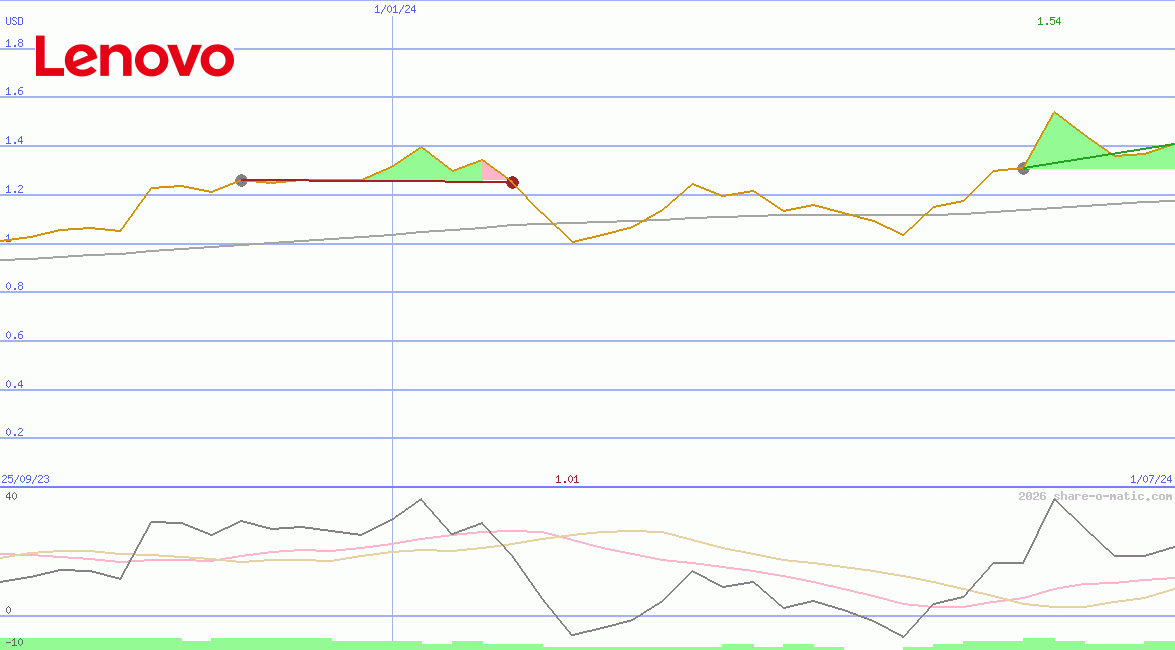Click the 1.4 price axis label
The height and width of the screenshot is (650, 1175).
pos(14,141)
